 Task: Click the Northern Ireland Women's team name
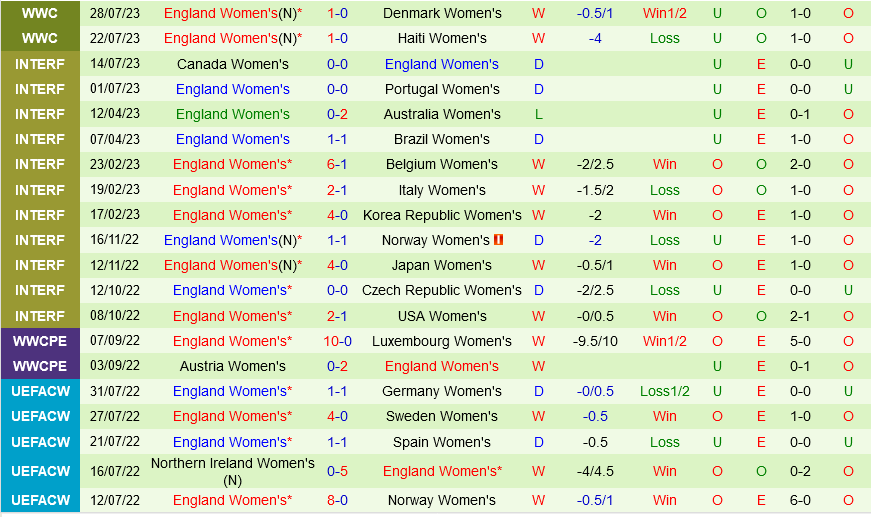tap(233, 463)
